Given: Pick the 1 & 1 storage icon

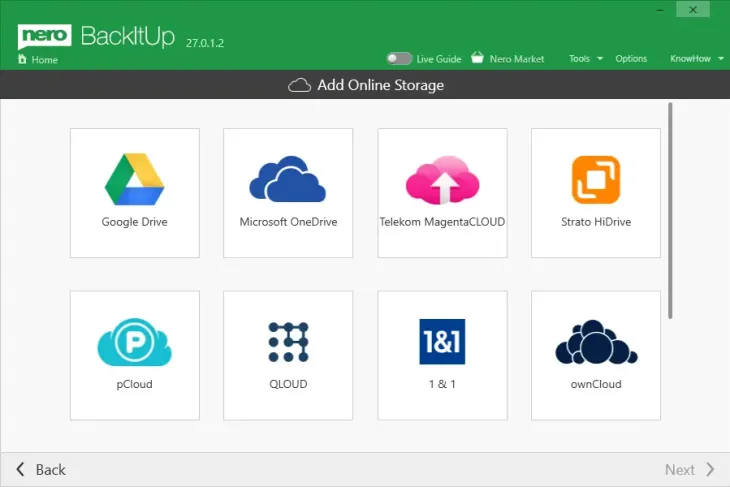Looking at the screenshot, I should (442, 343).
